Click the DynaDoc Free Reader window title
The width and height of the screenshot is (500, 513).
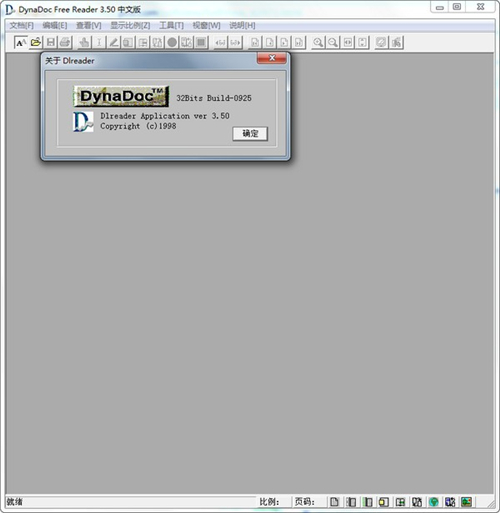pos(79,9)
